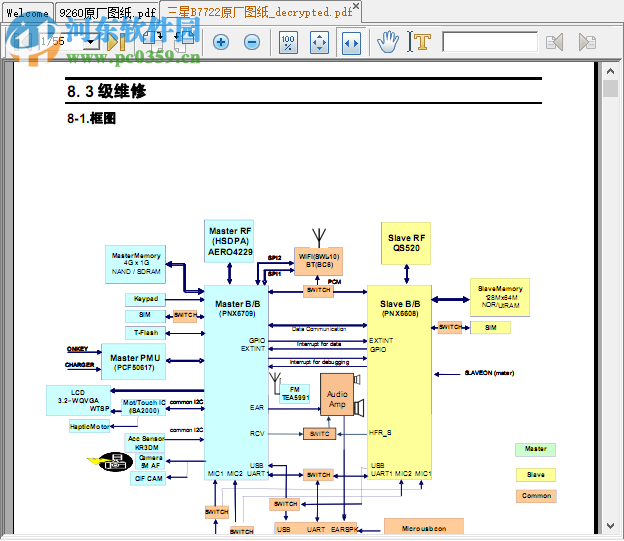Click the Common legend swatch

536,496
